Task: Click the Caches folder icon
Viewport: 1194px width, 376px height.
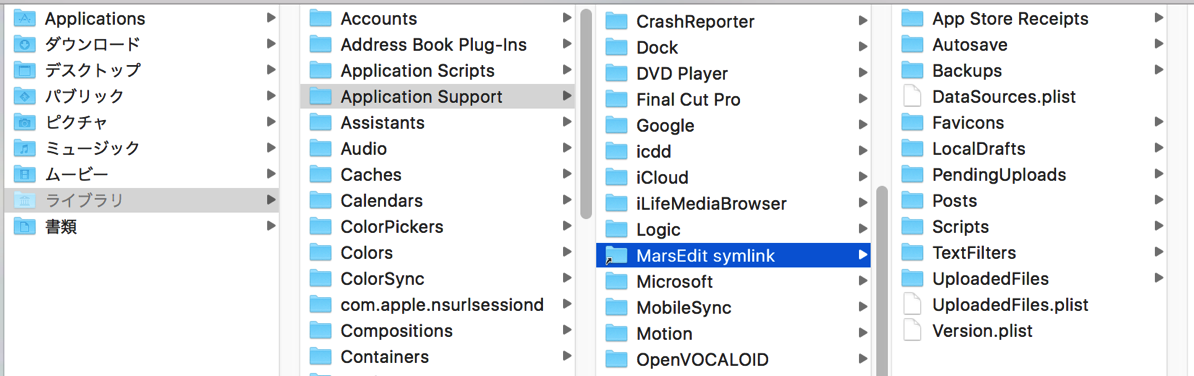Action: (321, 174)
